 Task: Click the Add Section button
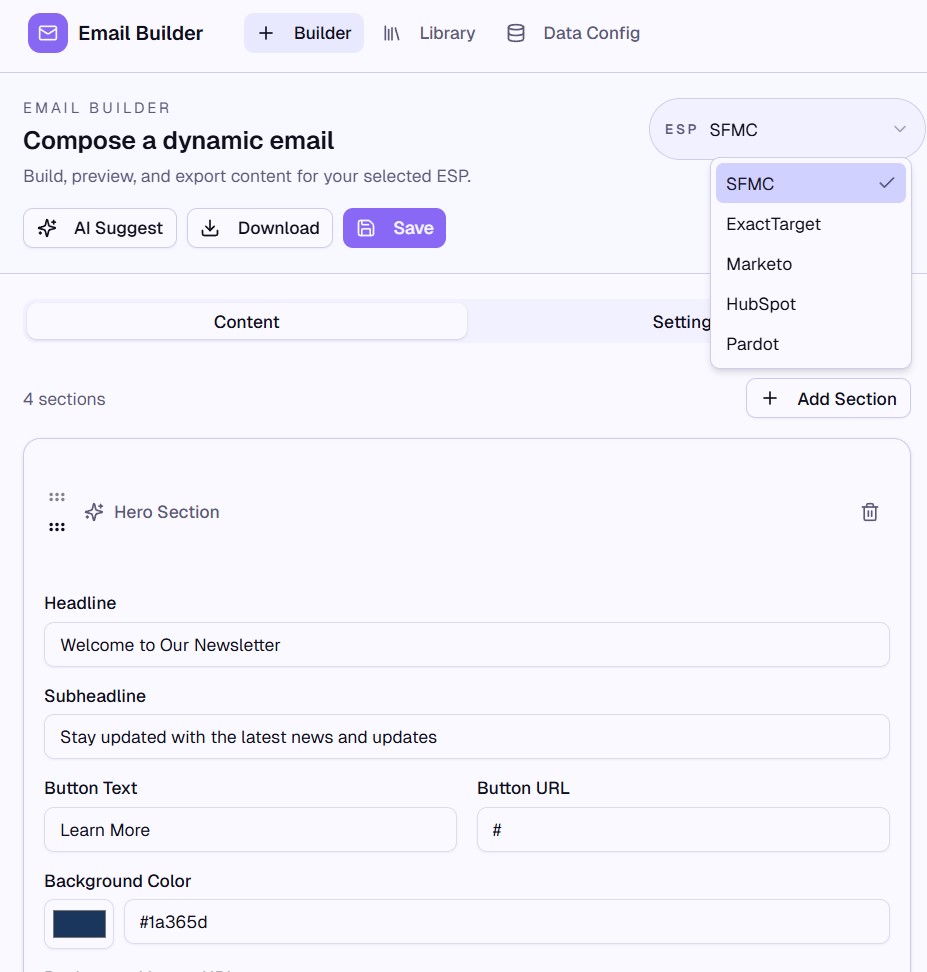pos(828,398)
